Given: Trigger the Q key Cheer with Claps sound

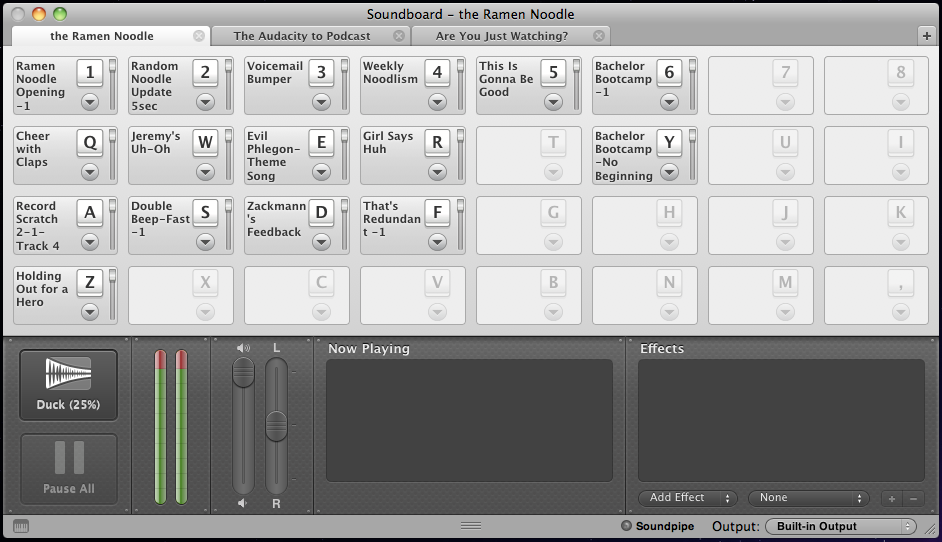Looking at the screenshot, I should point(90,143).
